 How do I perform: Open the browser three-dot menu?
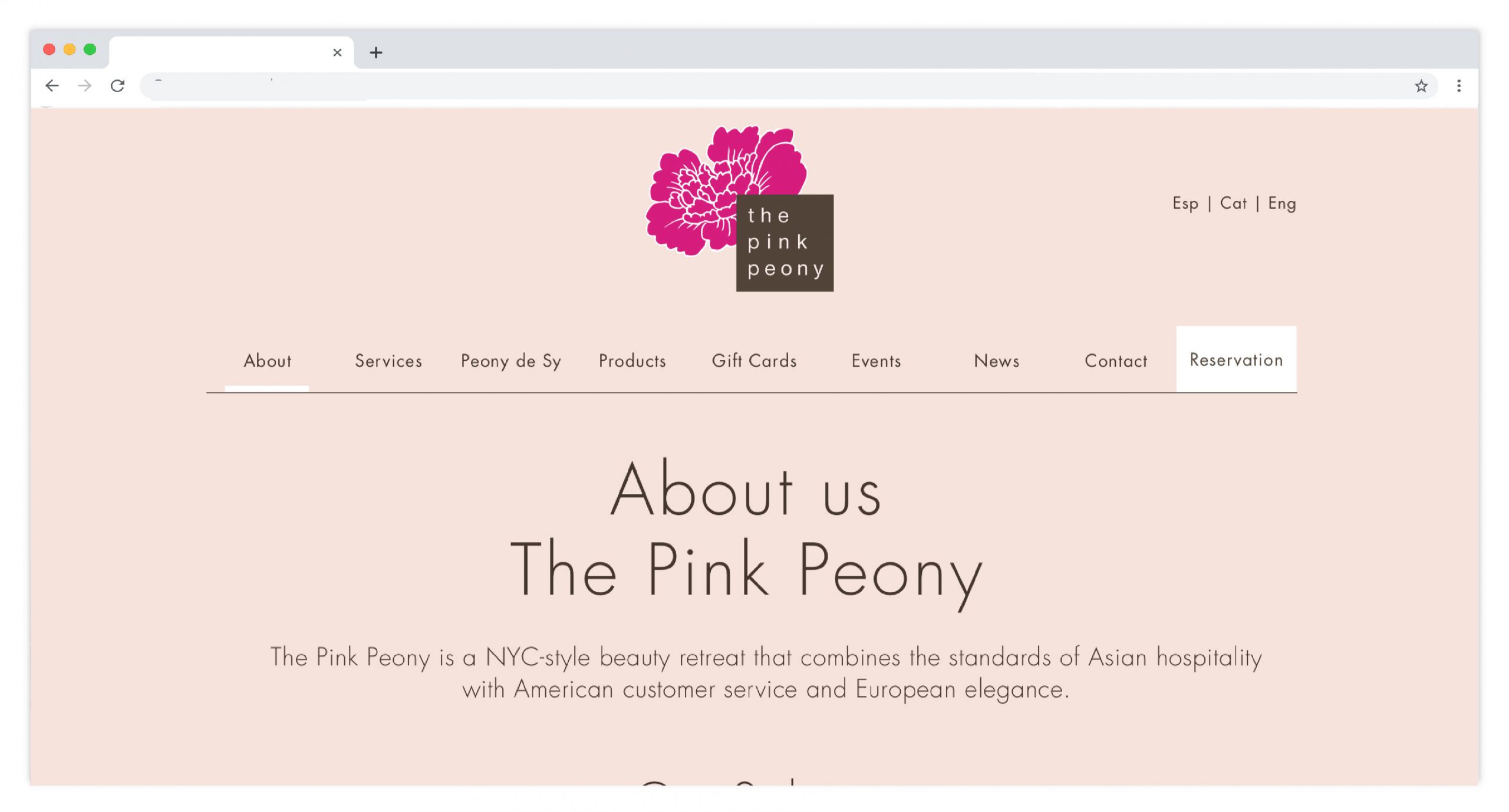tap(1458, 86)
